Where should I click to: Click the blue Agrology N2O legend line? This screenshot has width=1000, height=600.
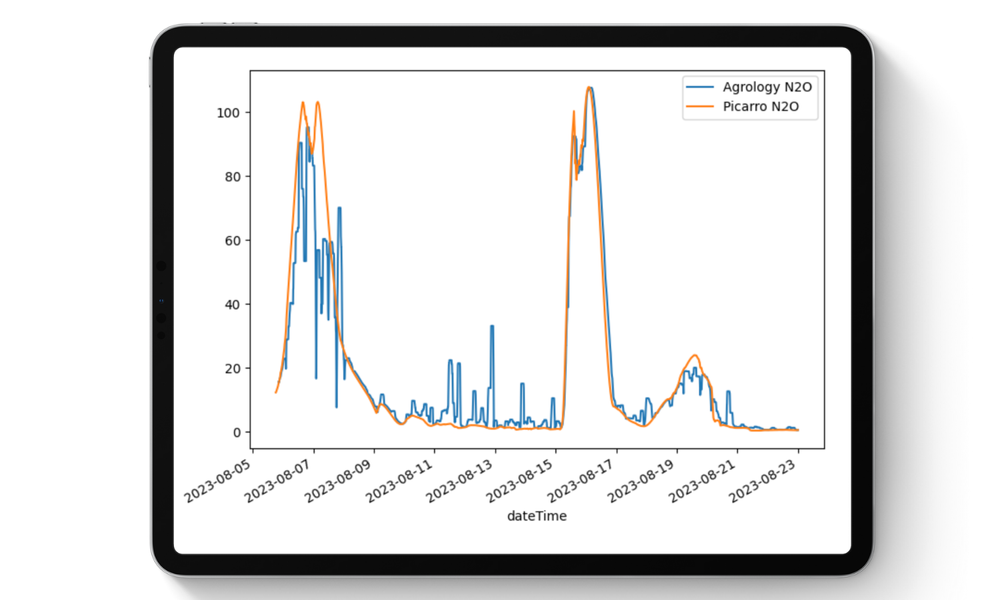[699, 87]
